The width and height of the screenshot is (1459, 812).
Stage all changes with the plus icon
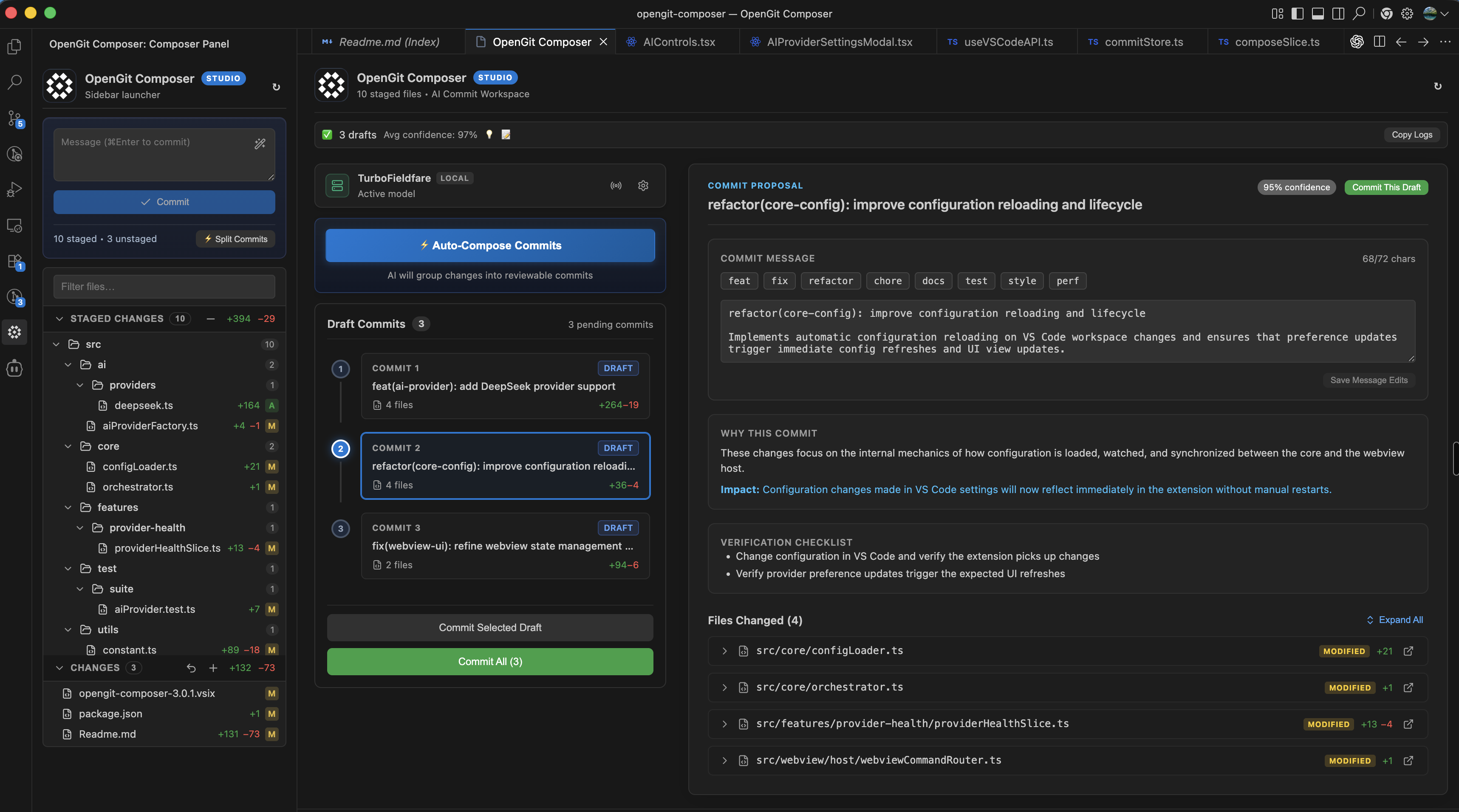pyautogui.click(x=213, y=668)
